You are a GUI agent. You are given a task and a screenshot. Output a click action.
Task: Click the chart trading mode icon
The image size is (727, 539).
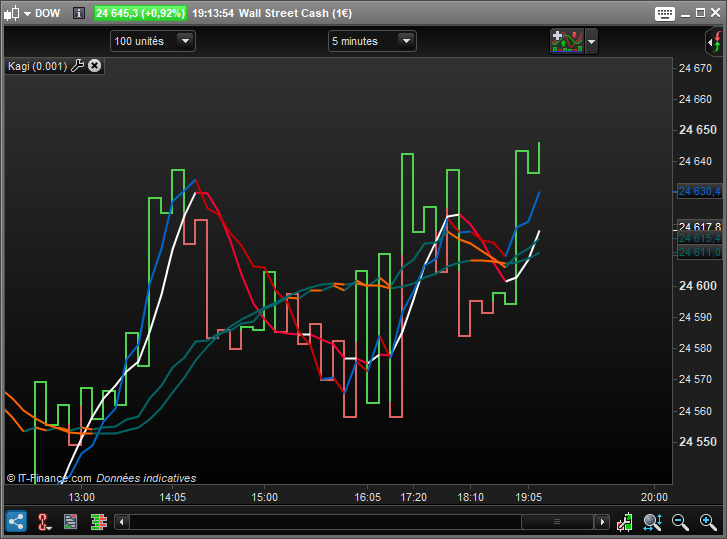pyautogui.click(x=625, y=522)
